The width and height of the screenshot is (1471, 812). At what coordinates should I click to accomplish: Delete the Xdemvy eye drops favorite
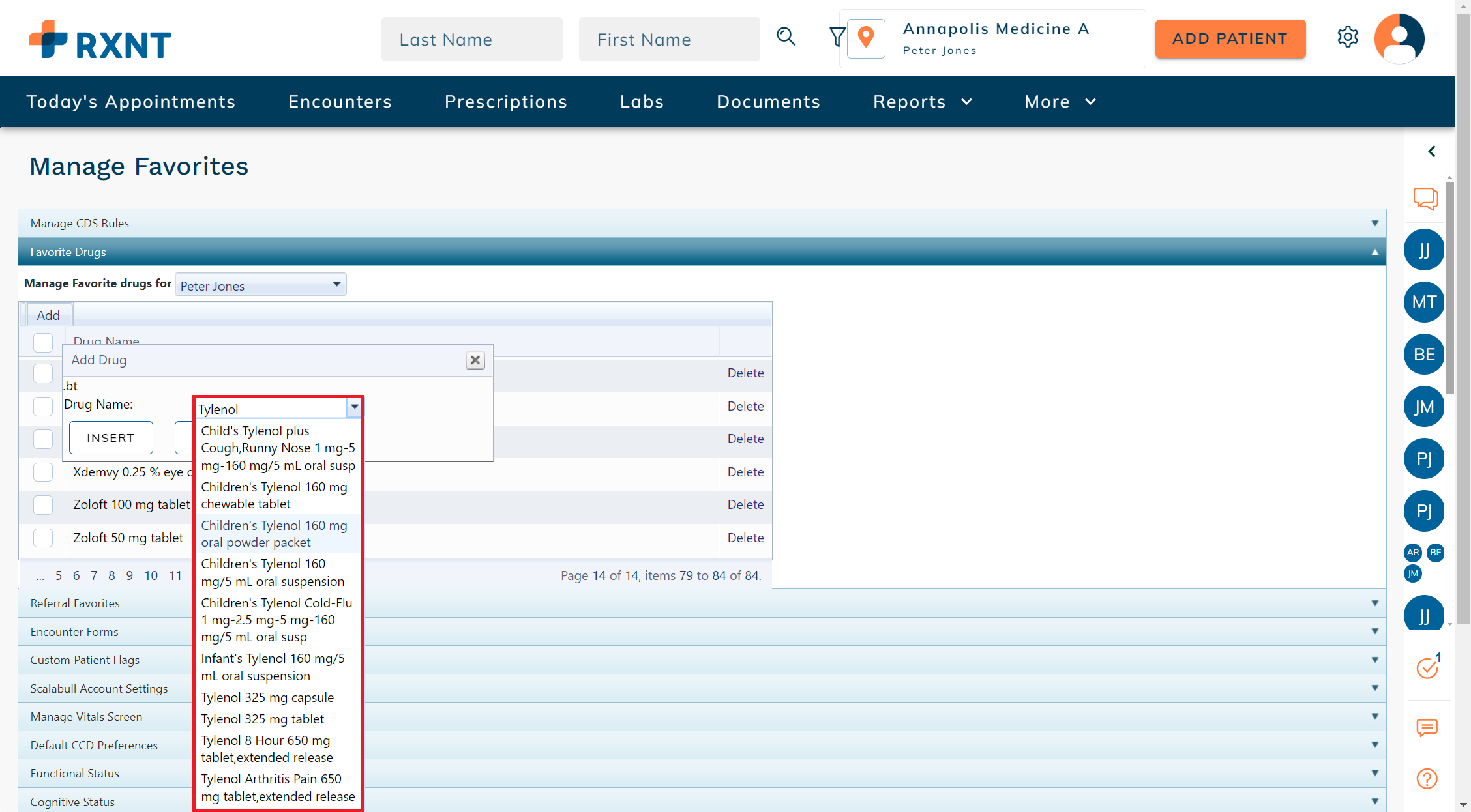pos(745,472)
